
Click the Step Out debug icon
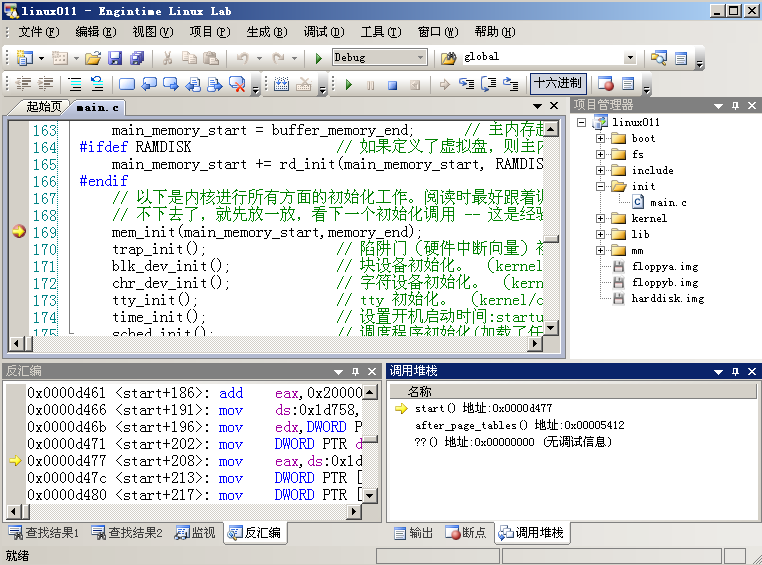(x=510, y=84)
